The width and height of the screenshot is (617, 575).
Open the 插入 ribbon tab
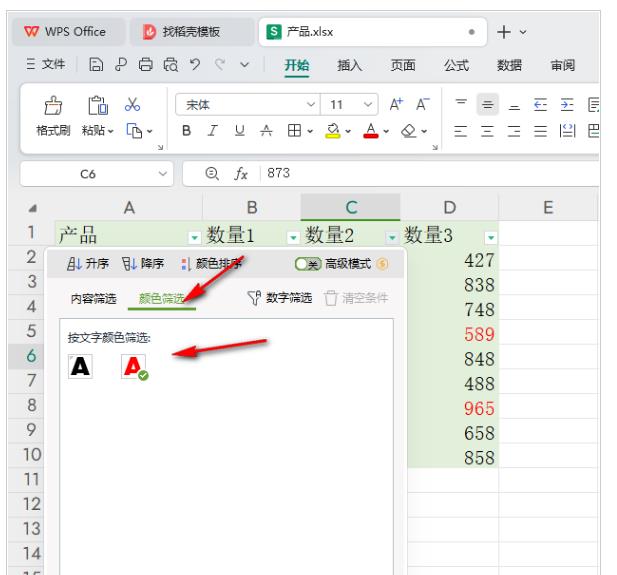[x=349, y=65]
